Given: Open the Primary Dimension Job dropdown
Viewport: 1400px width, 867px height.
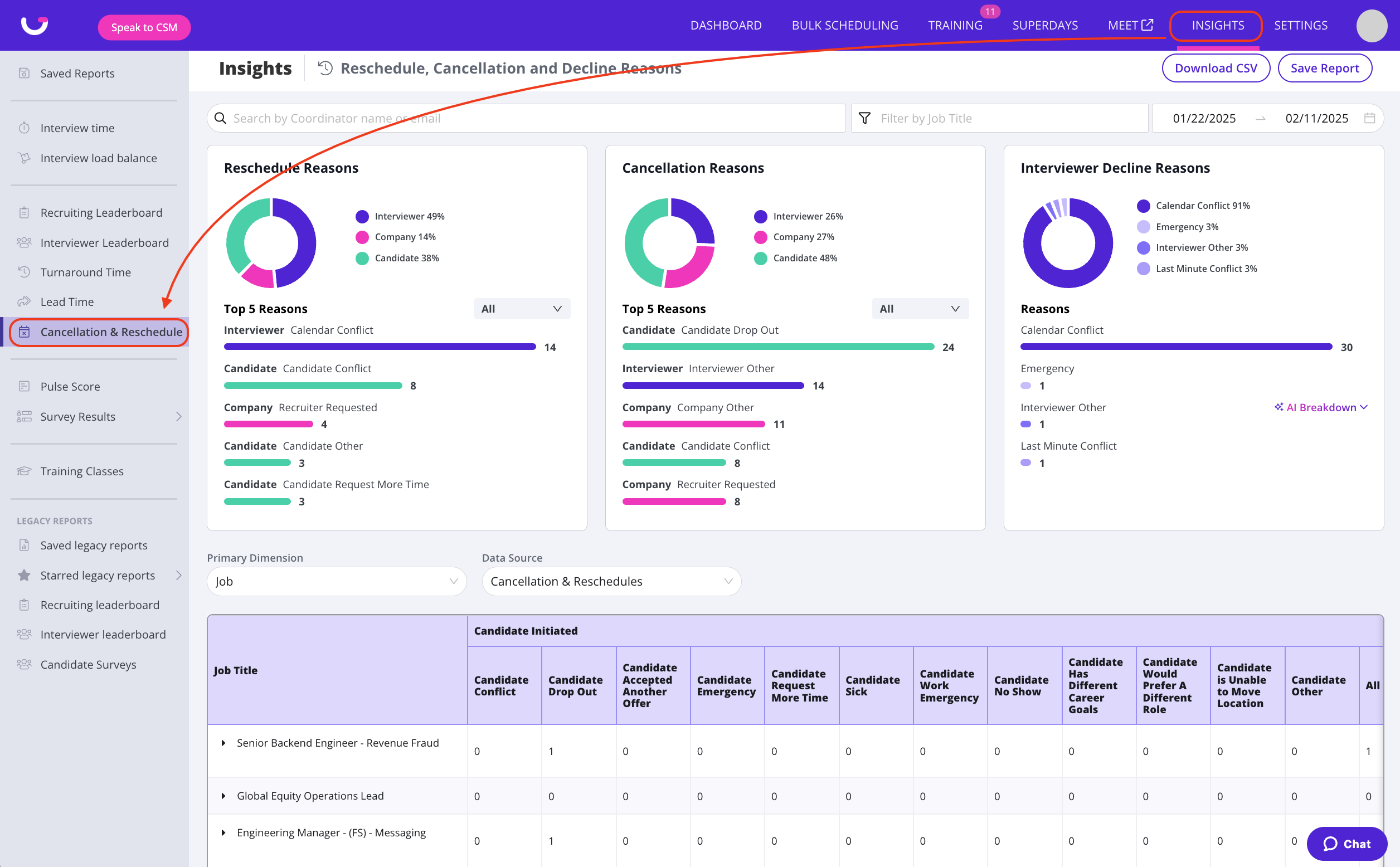Looking at the screenshot, I should coord(336,581).
